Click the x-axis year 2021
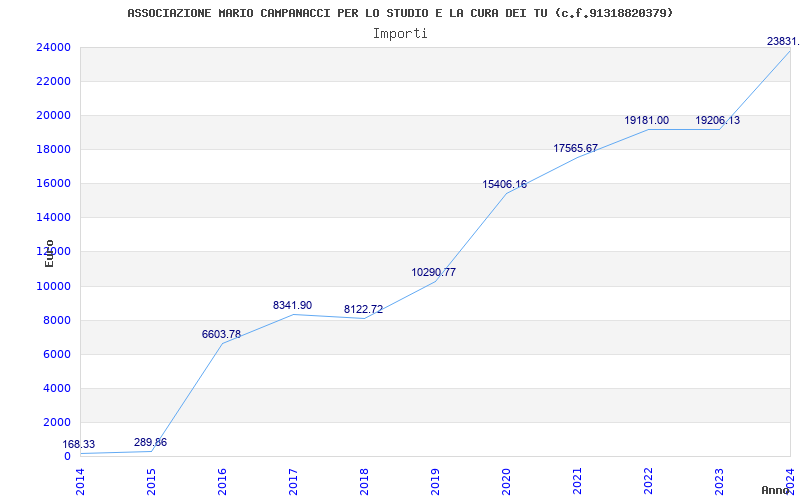The width and height of the screenshot is (800, 500). [x=577, y=482]
